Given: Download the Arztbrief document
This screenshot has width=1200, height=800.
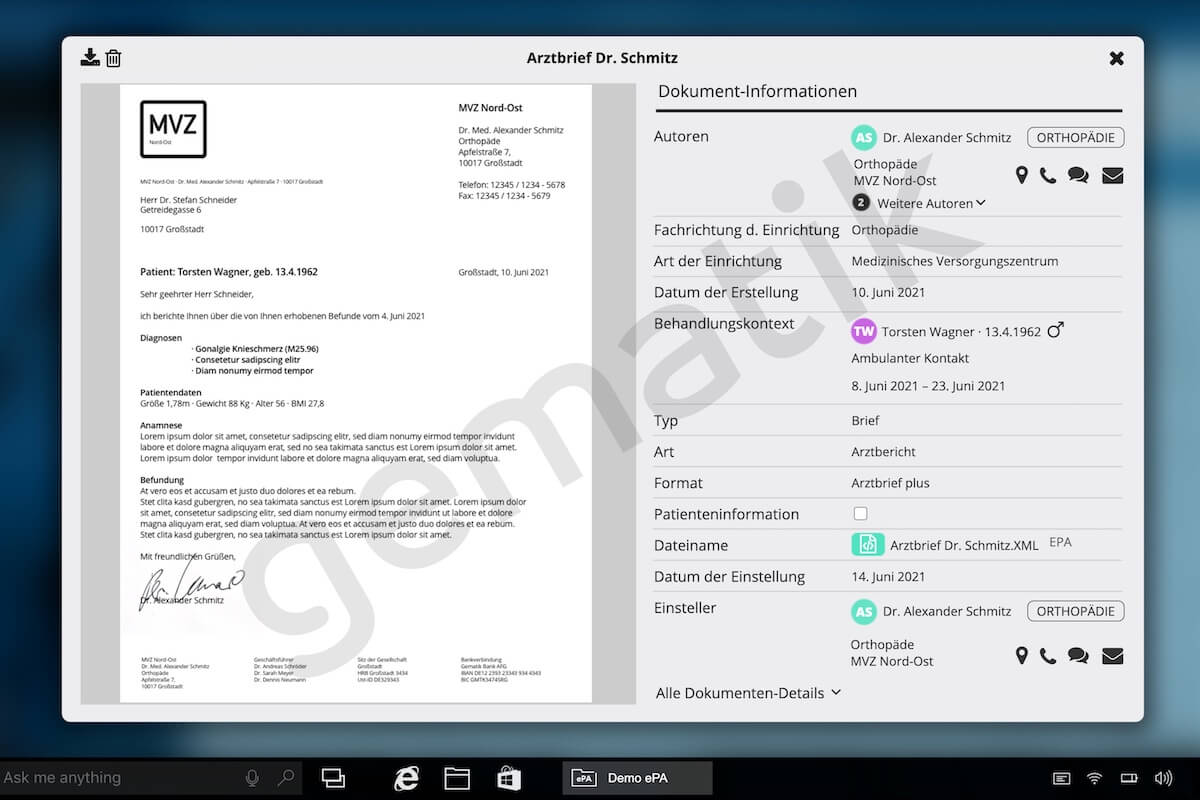Looking at the screenshot, I should (90, 57).
